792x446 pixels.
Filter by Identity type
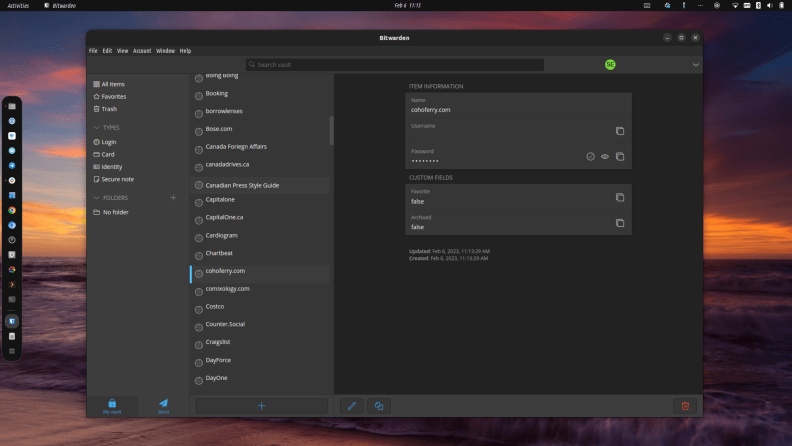tap(108, 167)
